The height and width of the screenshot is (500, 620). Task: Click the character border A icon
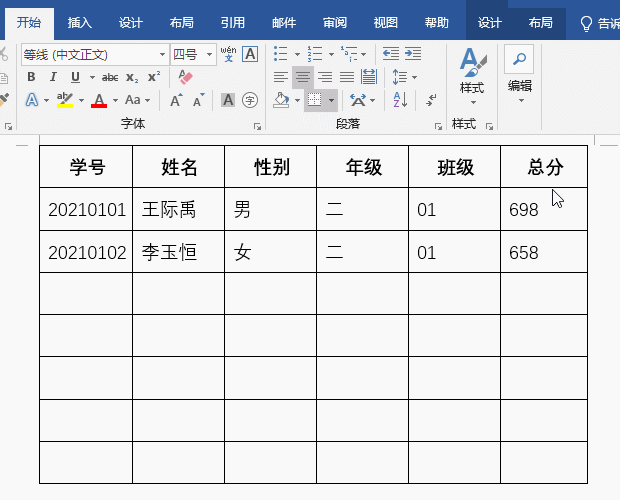coord(250,54)
